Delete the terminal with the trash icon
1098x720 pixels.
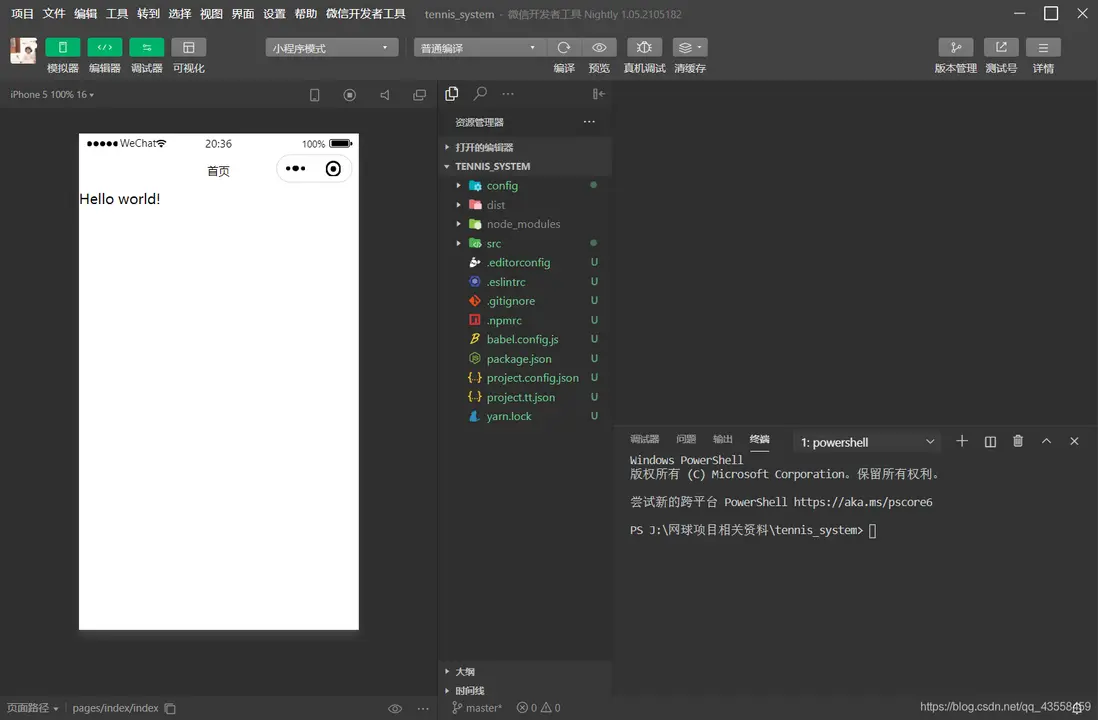(1018, 441)
